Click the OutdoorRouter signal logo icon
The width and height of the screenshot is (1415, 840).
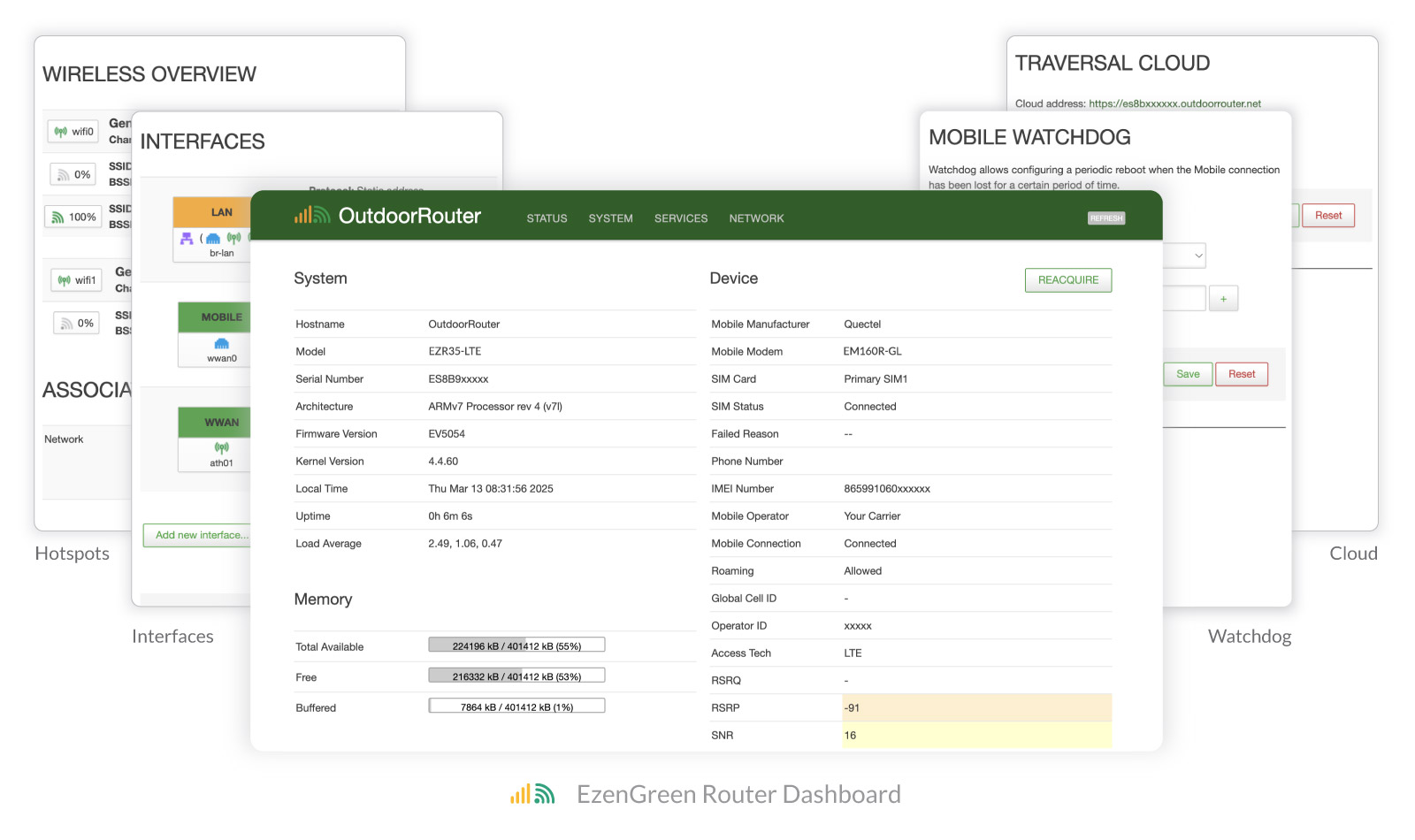312,216
